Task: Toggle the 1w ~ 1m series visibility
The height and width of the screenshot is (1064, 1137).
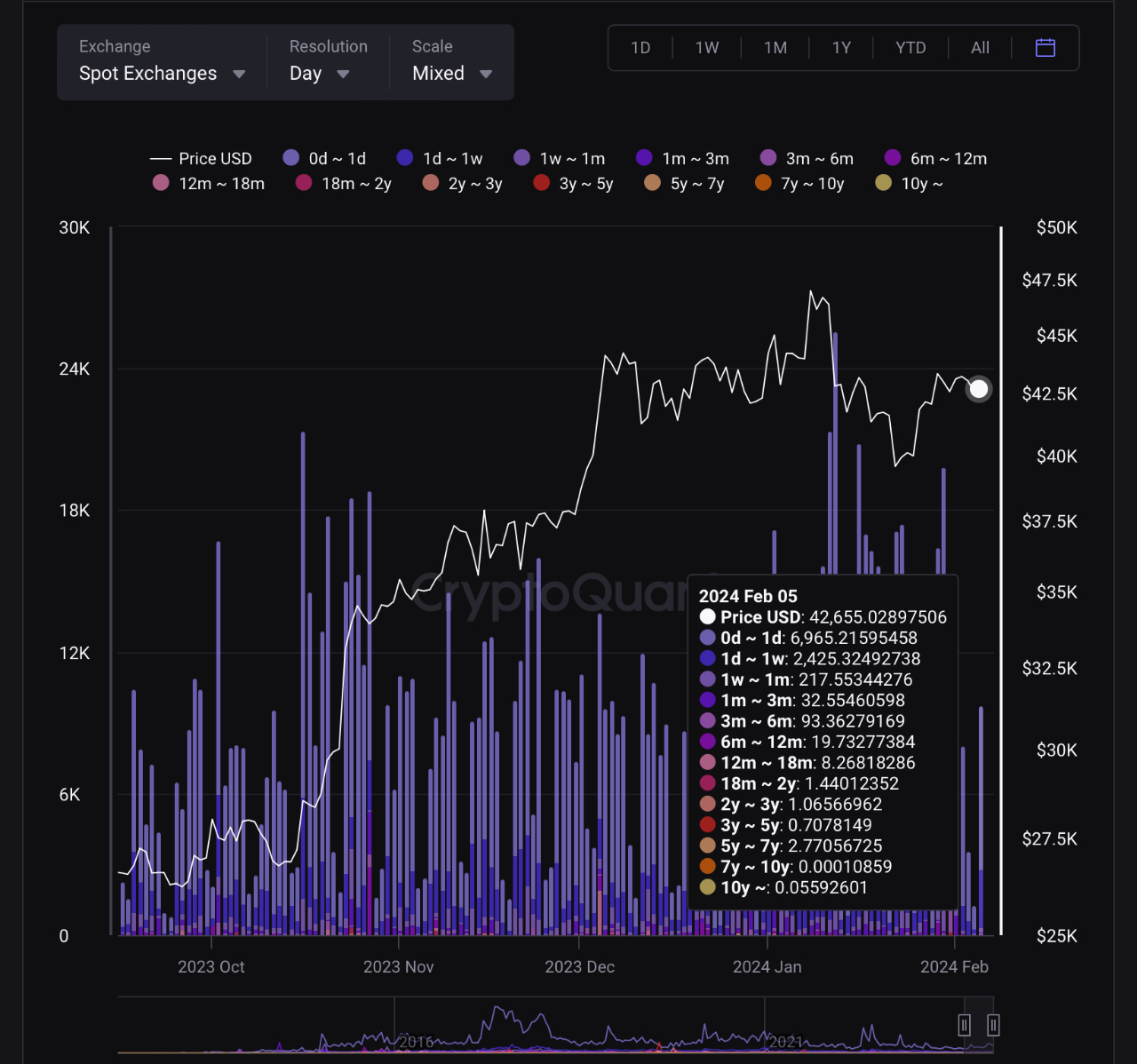Action: coord(521,157)
